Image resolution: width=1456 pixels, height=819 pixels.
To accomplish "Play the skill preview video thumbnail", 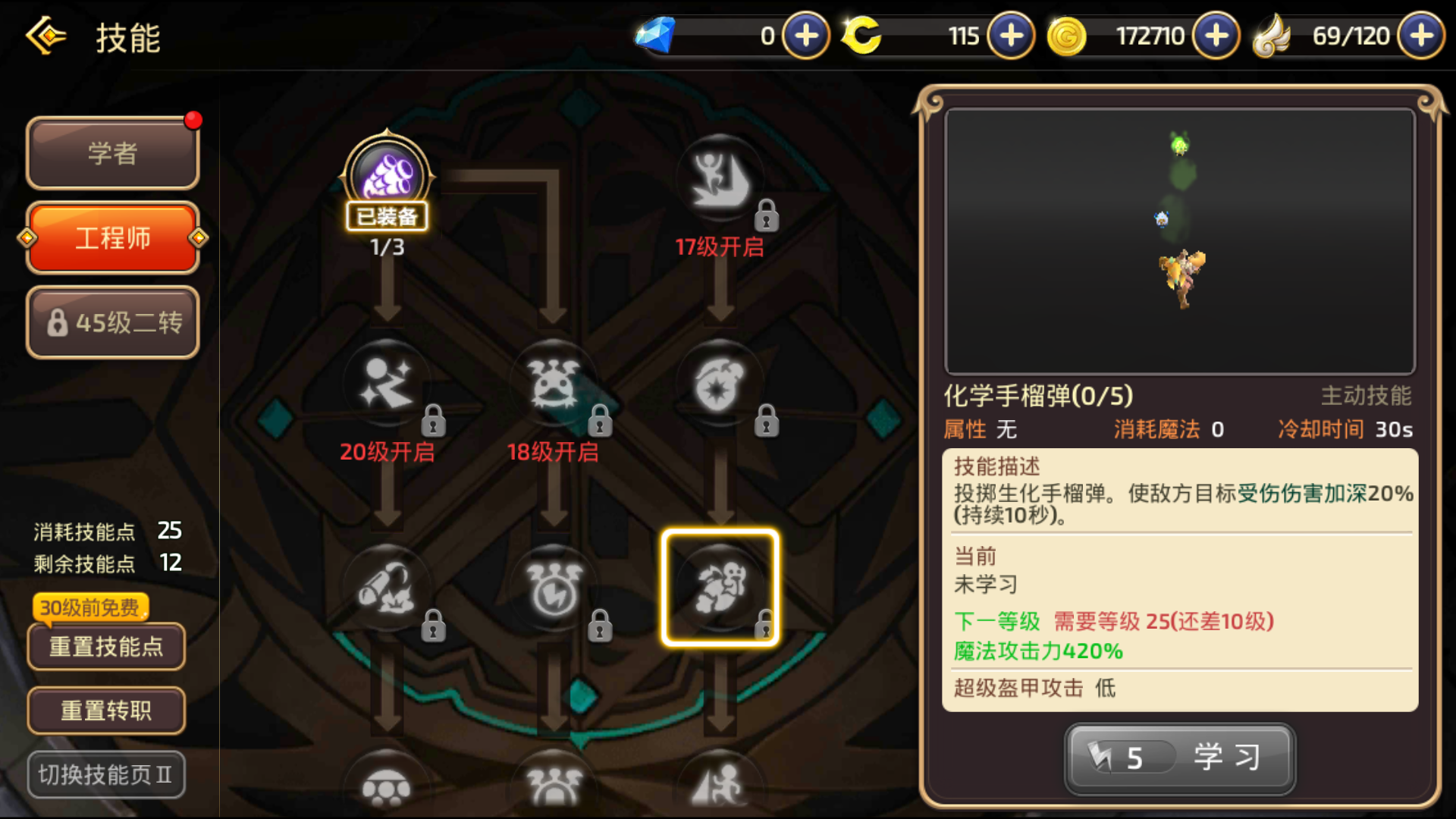I will pyautogui.click(x=1180, y=241).
